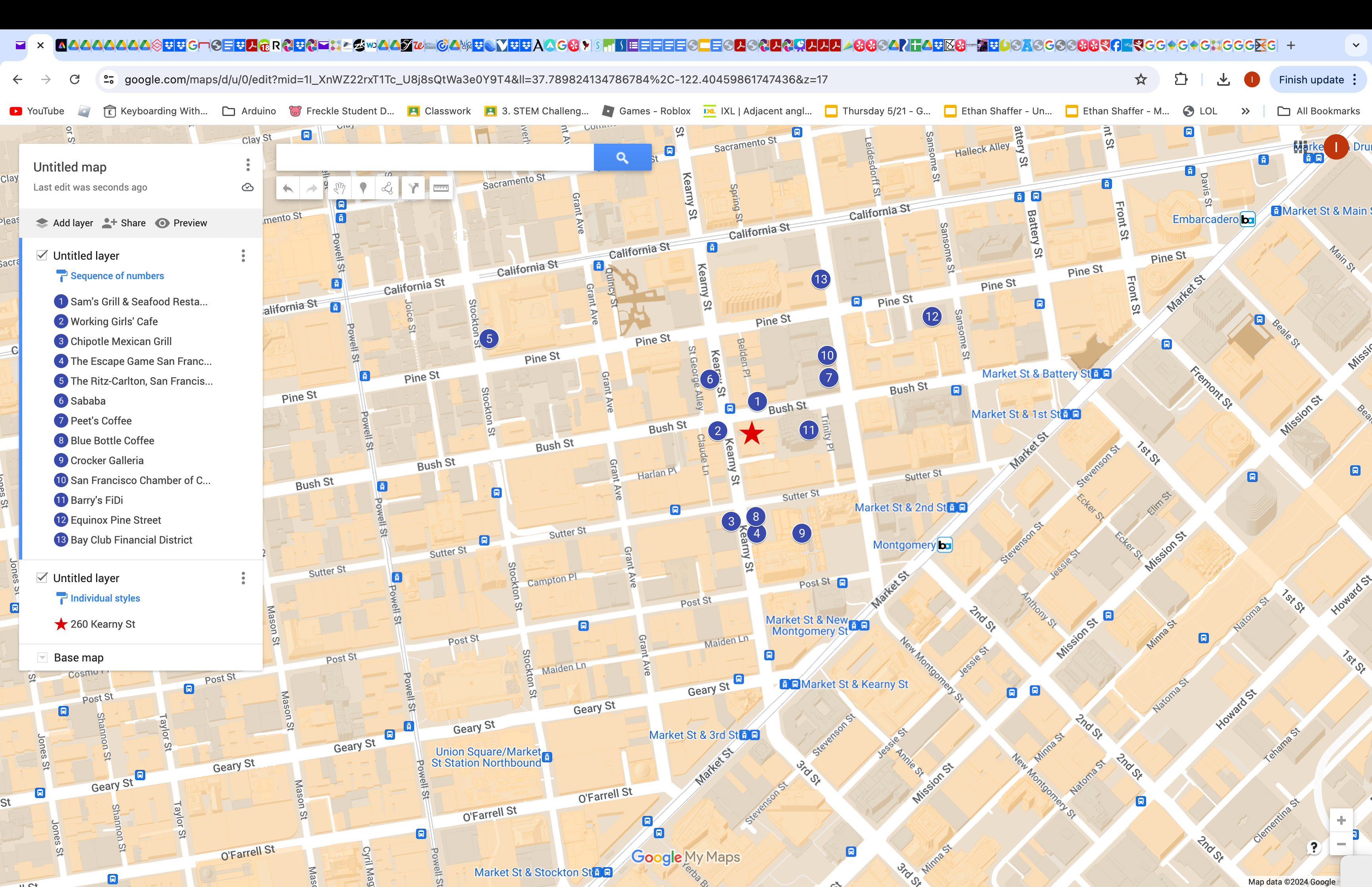
Task: Click the Redo arrow icon
Action: [x=312, y=187]
